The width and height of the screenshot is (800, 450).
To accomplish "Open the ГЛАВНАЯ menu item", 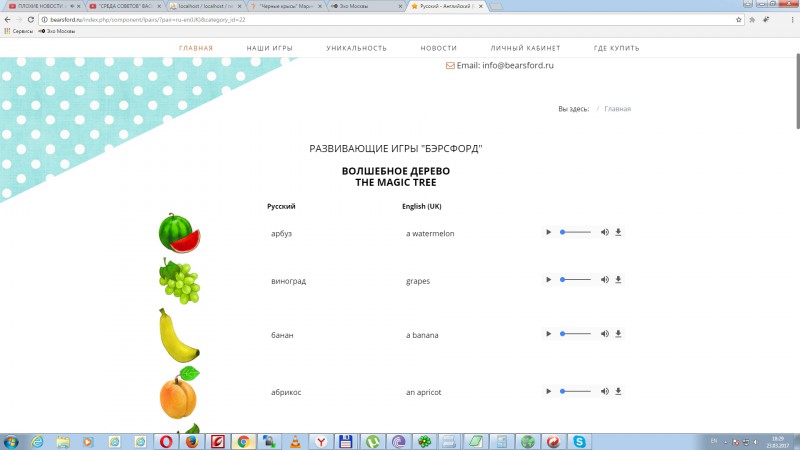I will [x=196, y=48].
